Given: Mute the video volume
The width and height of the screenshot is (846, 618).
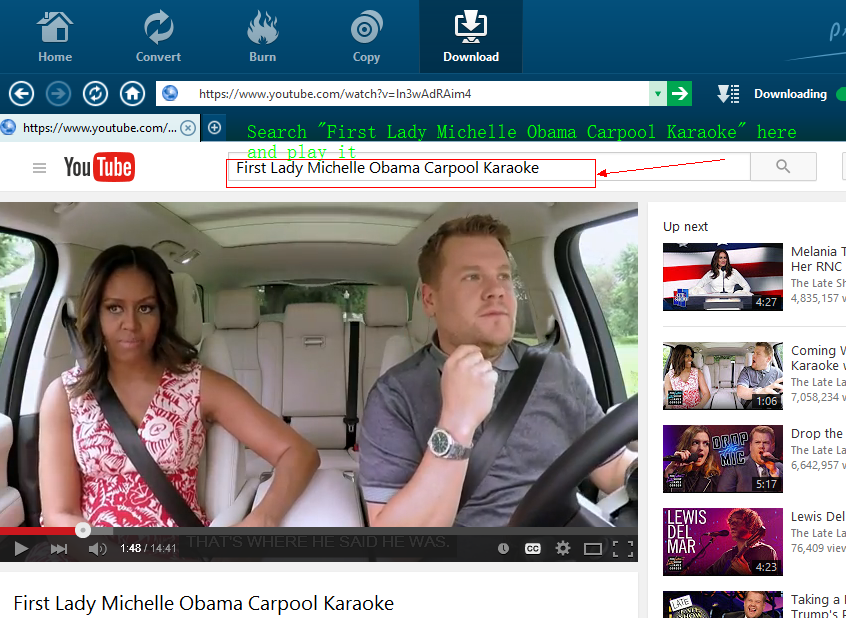Looking at the screenshot, I should [x=97, y=549].
